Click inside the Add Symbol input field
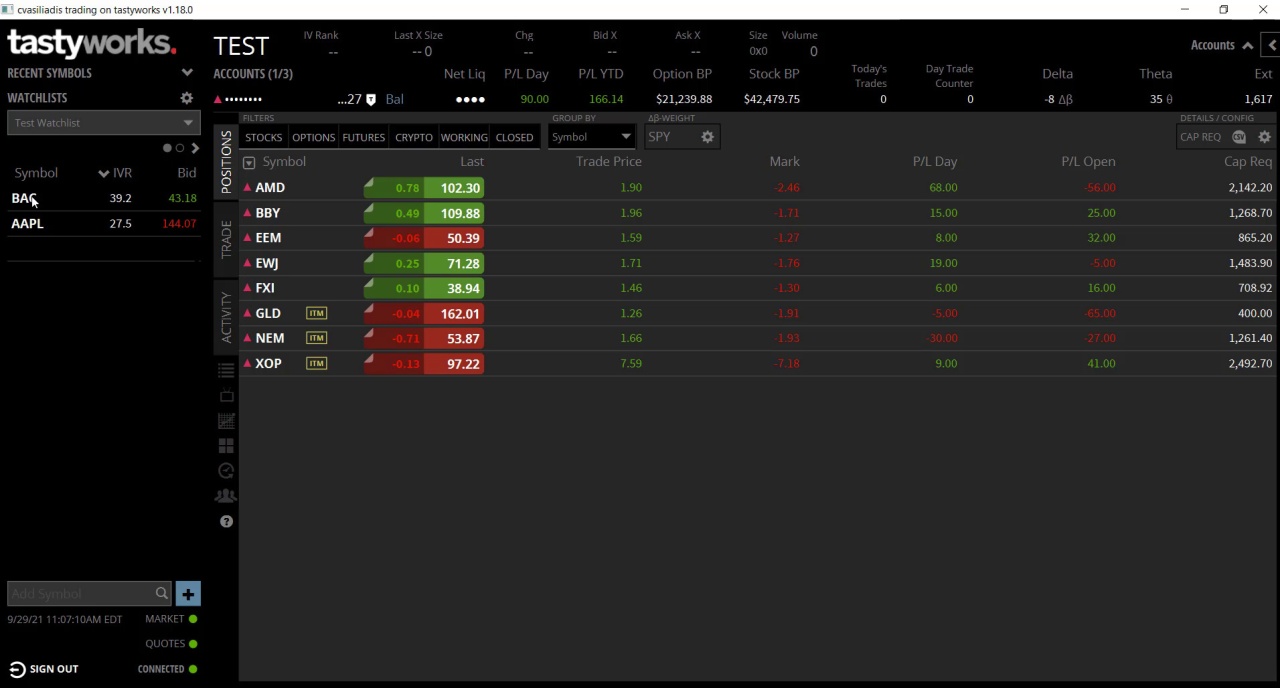1280x688 pixels. pyautogui.click(x=80, y=594)
